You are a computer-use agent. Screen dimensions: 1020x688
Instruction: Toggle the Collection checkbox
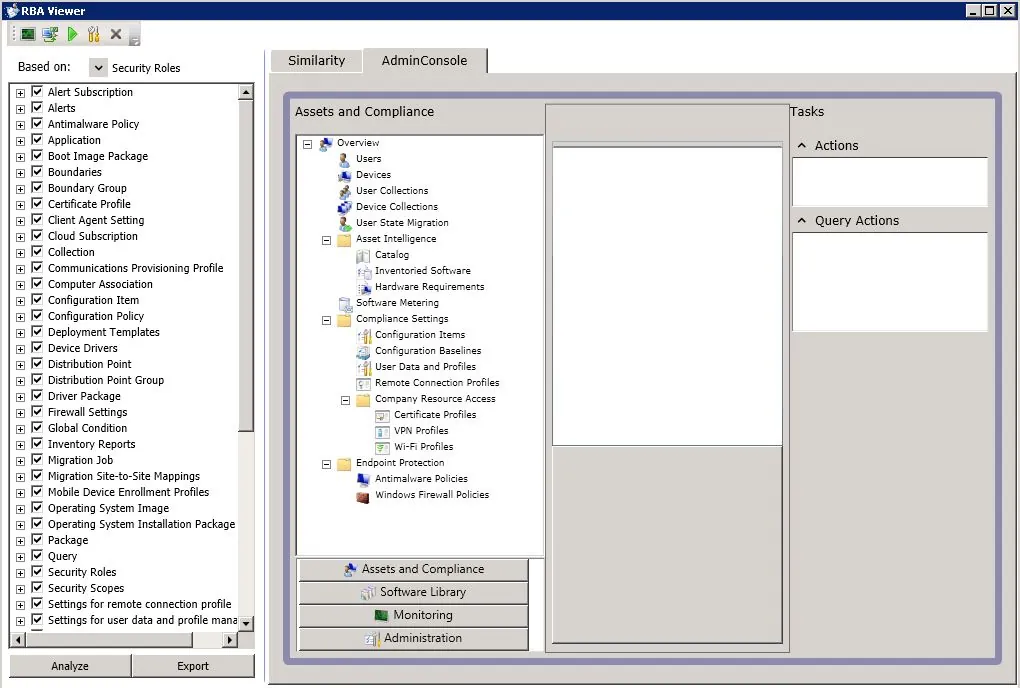(x=37, y=252)
